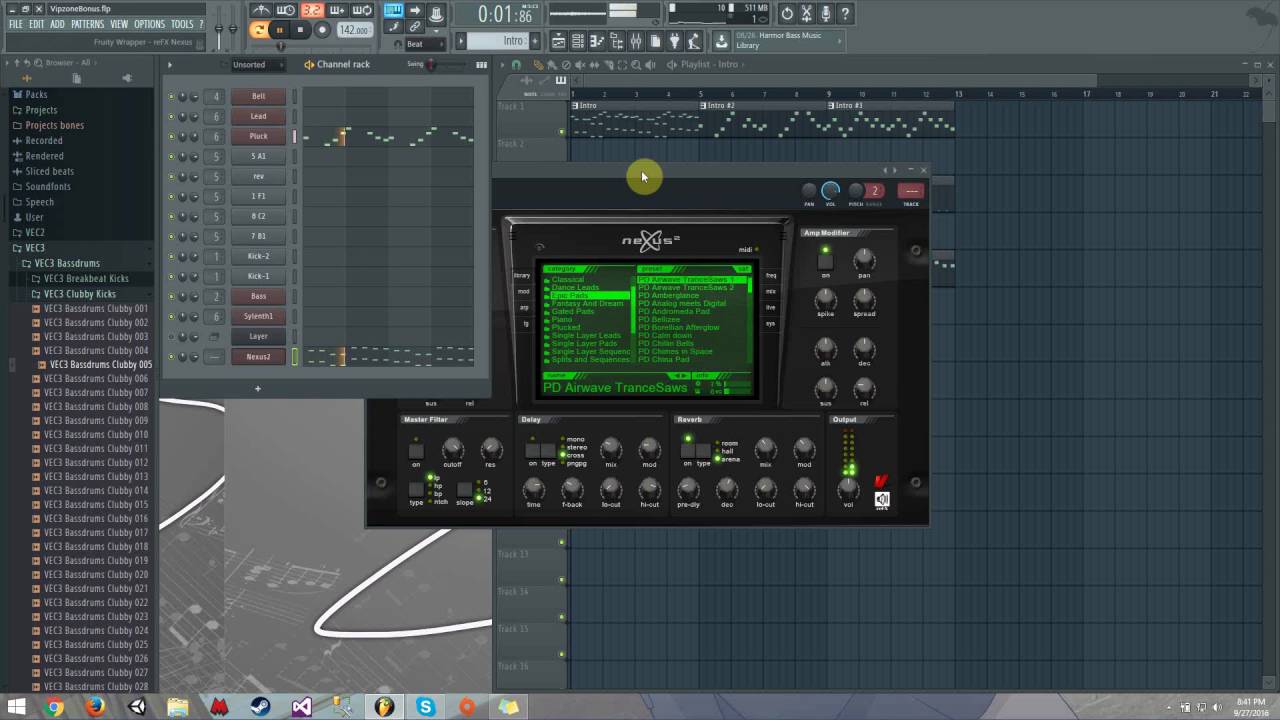
Task: Expand the VEC2 folder in browser
Action: tap(35, 232)
